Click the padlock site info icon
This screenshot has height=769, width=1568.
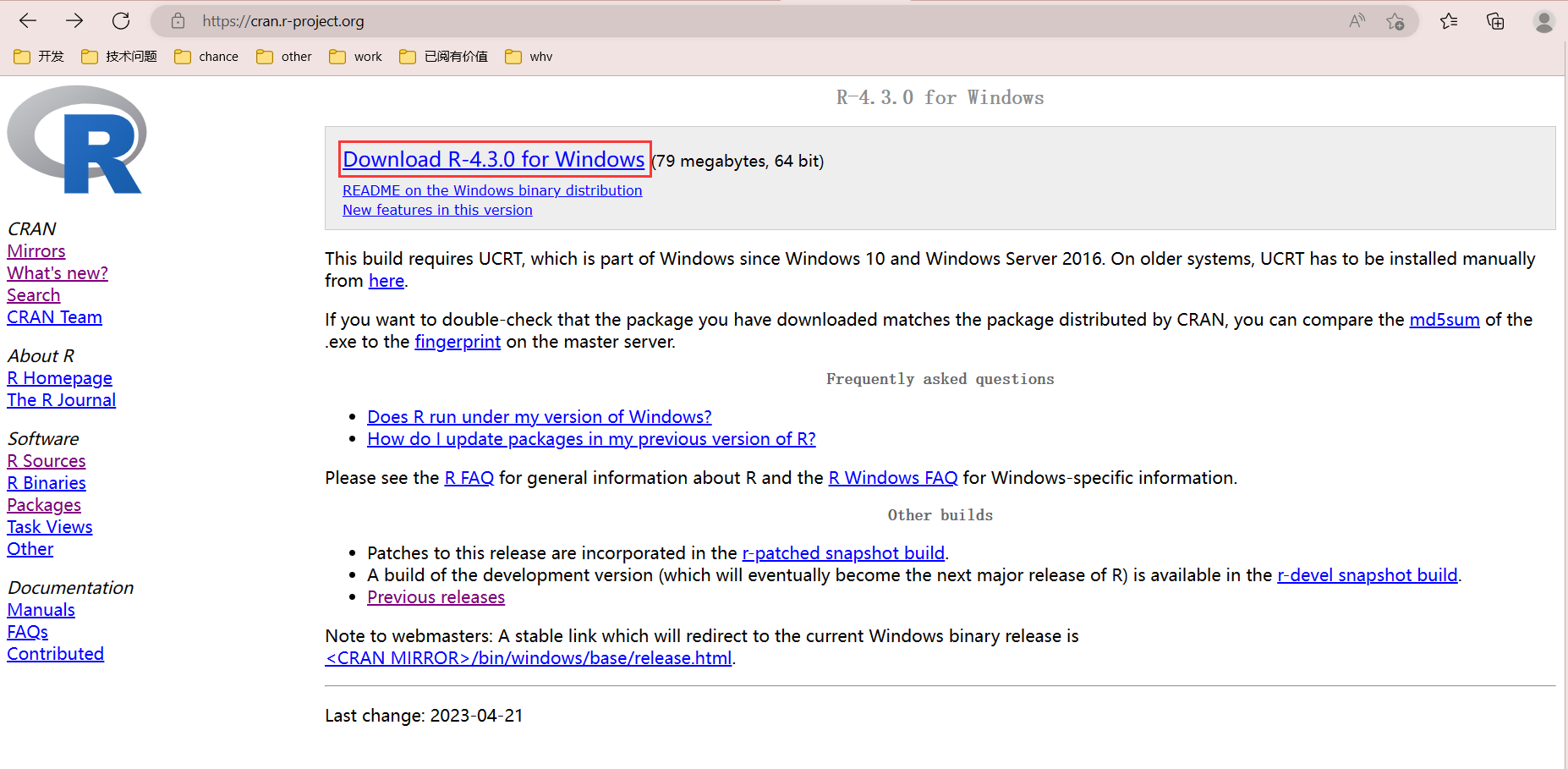click(178, 21)
